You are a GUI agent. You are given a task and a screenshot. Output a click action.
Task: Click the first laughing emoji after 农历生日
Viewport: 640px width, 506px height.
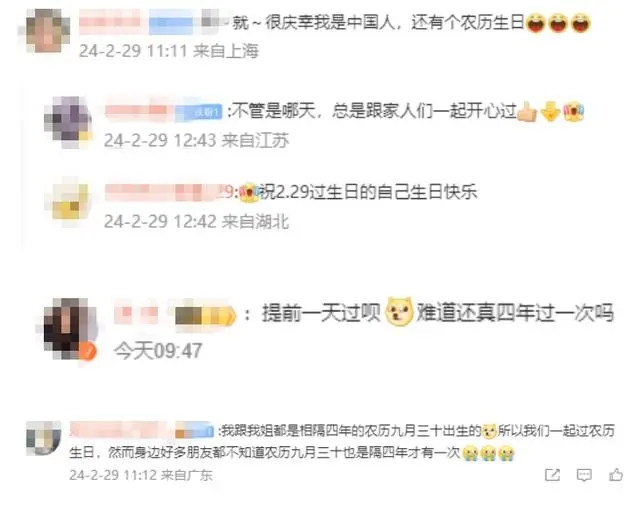click(536, 23)
